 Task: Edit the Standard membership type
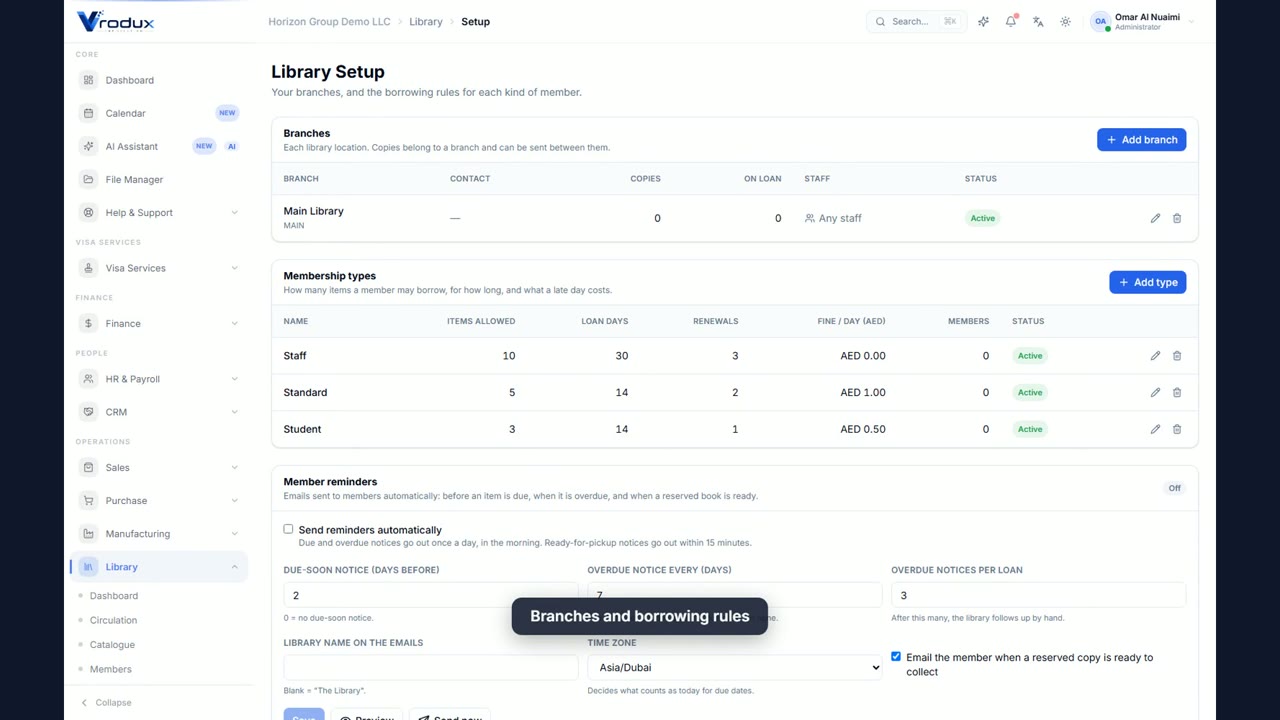[1155, 392]
